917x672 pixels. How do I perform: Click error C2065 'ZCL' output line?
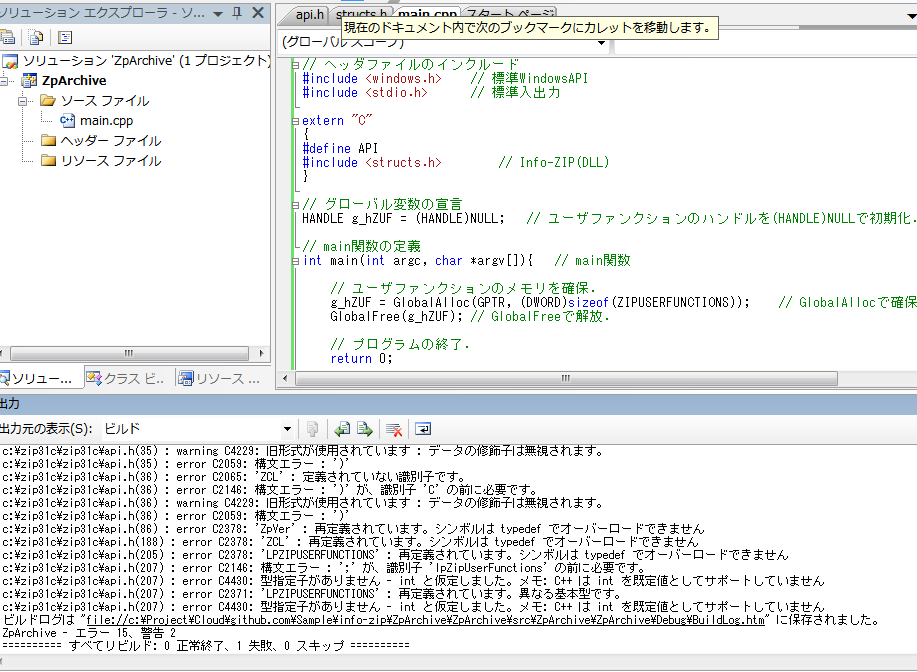233,477
